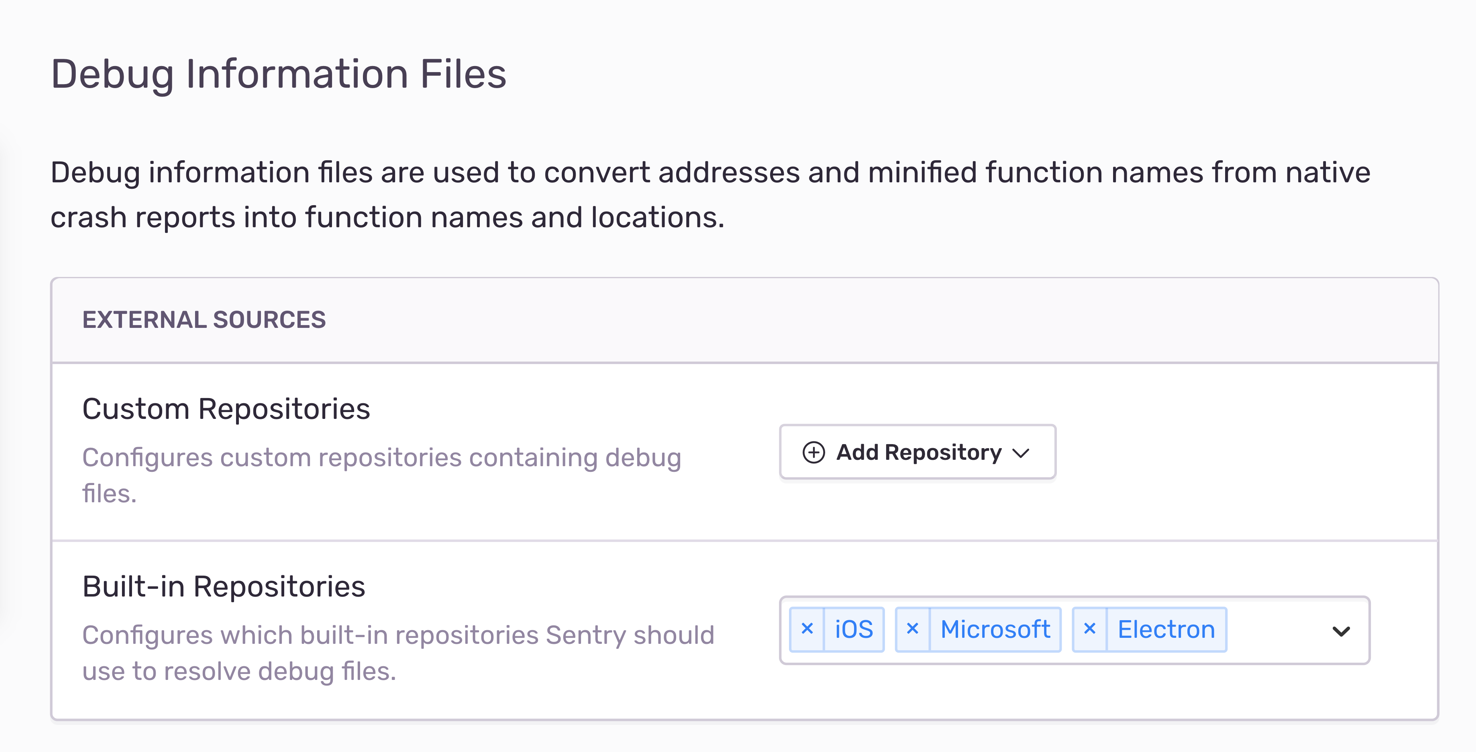Image resolution: width=1476 pixels, height=752 pixels.
Task: Remove the Electron repository tag
Action: click(x=1089, y=630)
